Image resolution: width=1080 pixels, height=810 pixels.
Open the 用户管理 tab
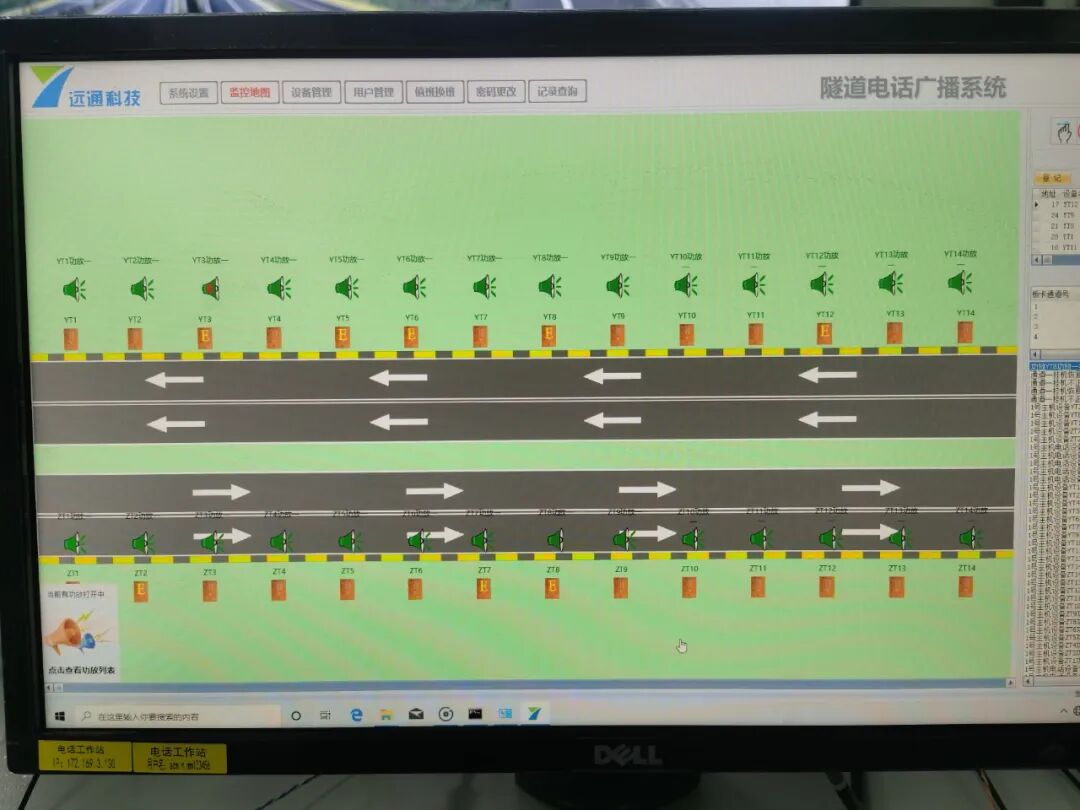[x=373, y=92]
